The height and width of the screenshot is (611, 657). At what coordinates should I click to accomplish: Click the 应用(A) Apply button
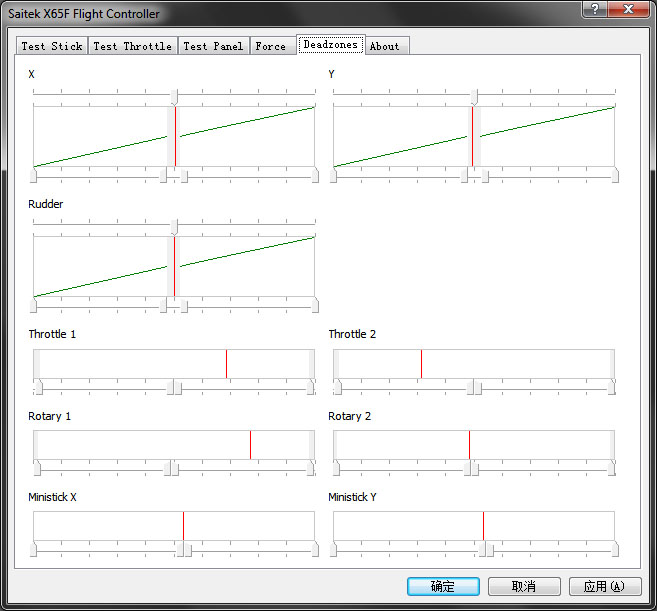point(605,586)
